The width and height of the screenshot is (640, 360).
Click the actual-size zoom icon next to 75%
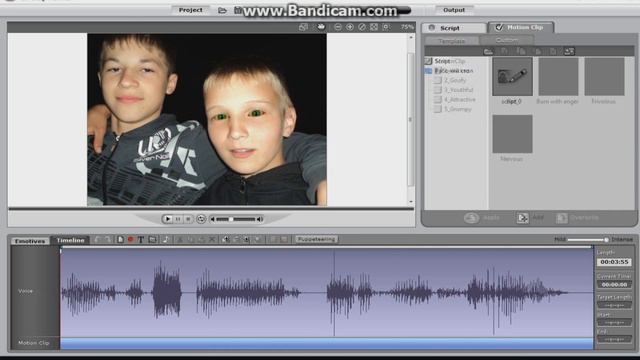(386, 27)
